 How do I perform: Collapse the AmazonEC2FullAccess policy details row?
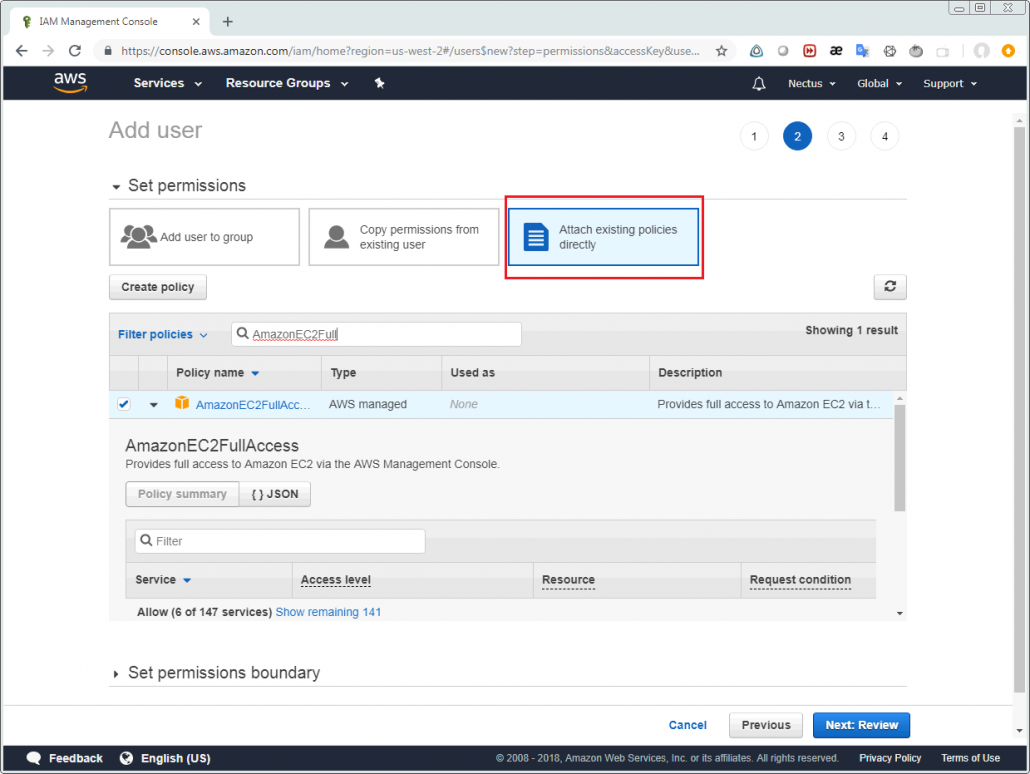pyautogui.click(x=151, y=404)
